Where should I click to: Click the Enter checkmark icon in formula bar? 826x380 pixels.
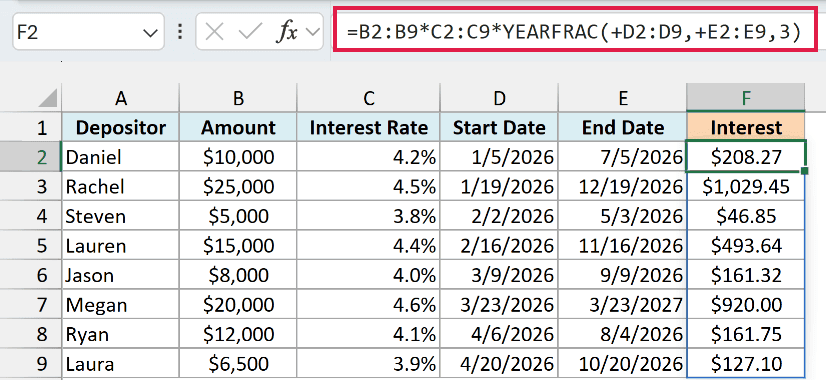[x=250, y=33]
